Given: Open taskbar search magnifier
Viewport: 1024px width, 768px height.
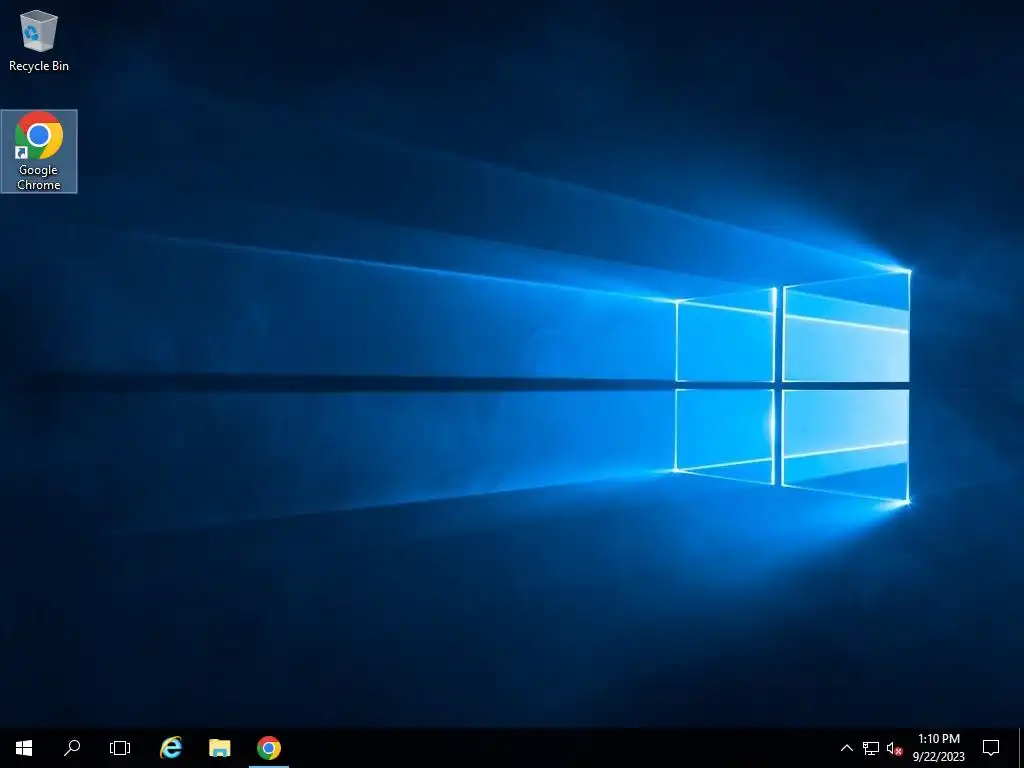Looking at the screenshot, I should (72, 748).
